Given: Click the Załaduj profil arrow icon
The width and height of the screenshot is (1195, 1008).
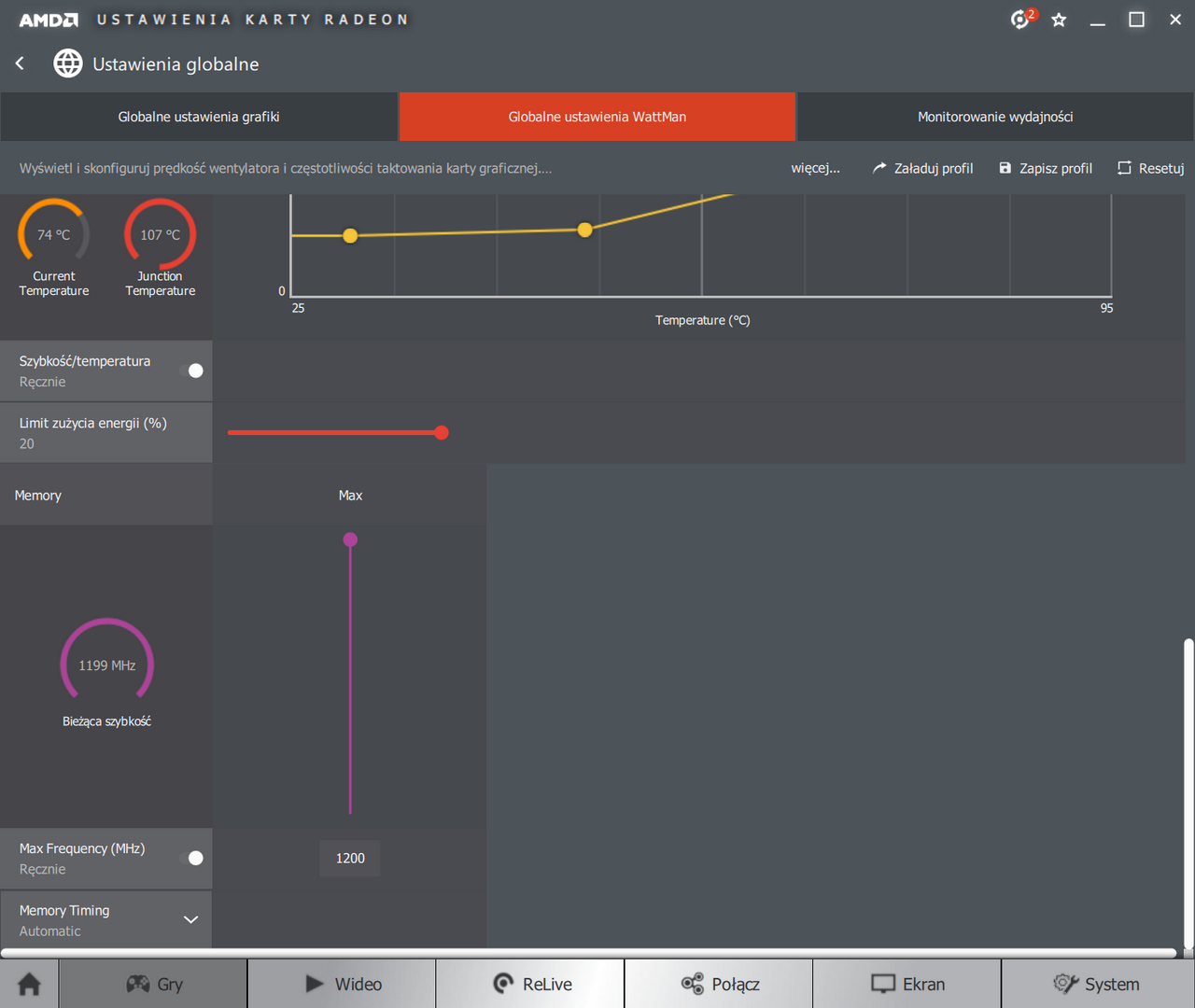Looking at the screenshot, I should 879,168.
